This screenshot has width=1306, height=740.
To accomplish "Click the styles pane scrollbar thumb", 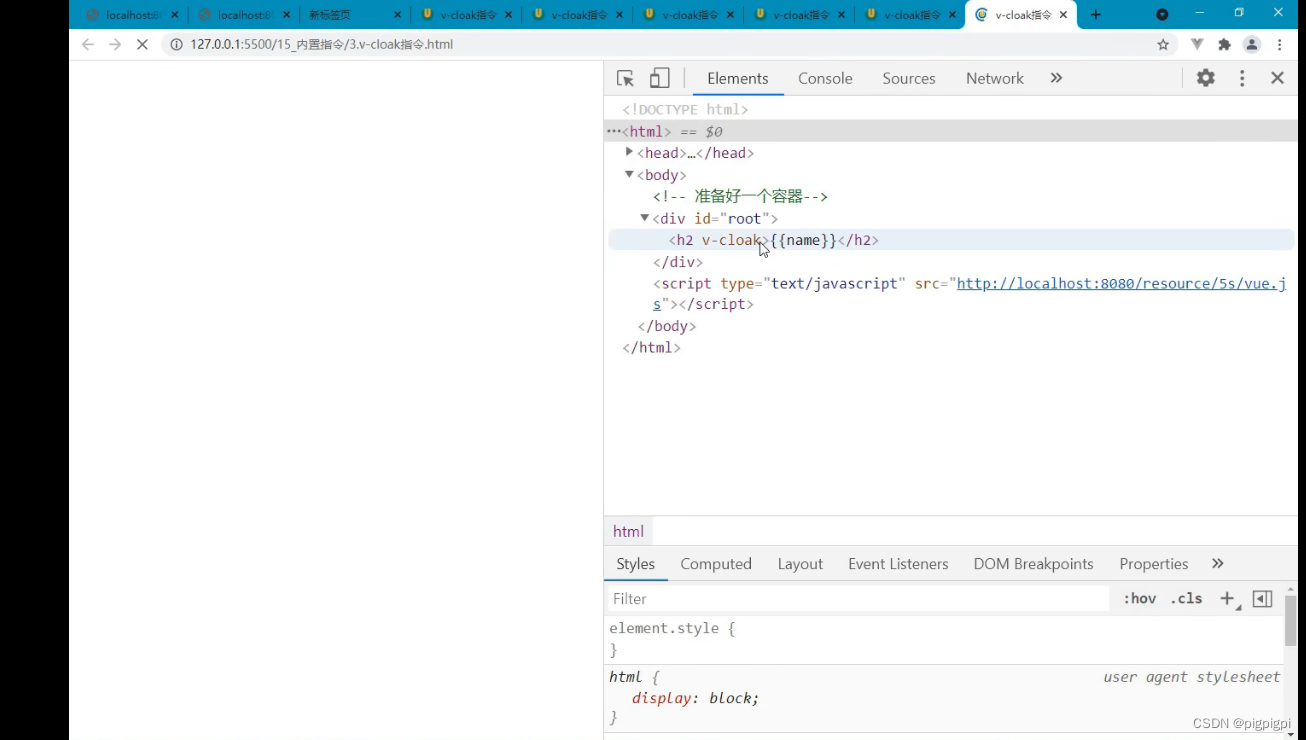I will (x=1290, y=619).
